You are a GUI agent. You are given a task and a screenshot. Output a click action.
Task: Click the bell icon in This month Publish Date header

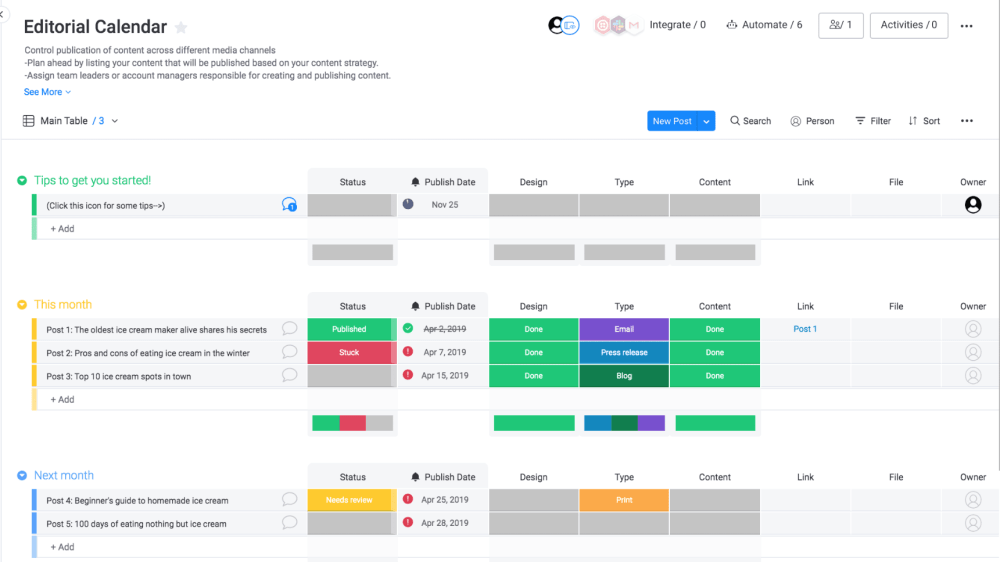point(415,306)
